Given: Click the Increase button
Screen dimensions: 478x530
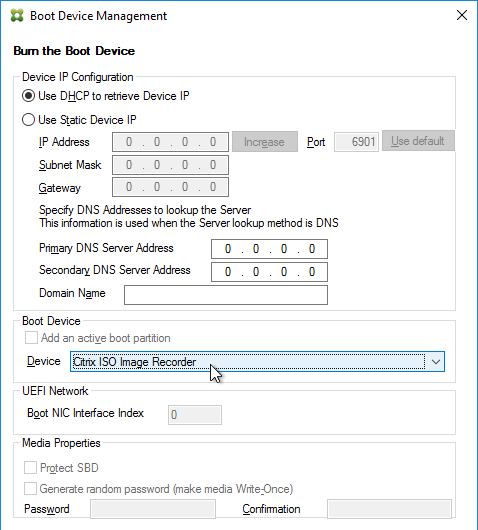Looking at the screenshot, I should [x=265, y=142].
